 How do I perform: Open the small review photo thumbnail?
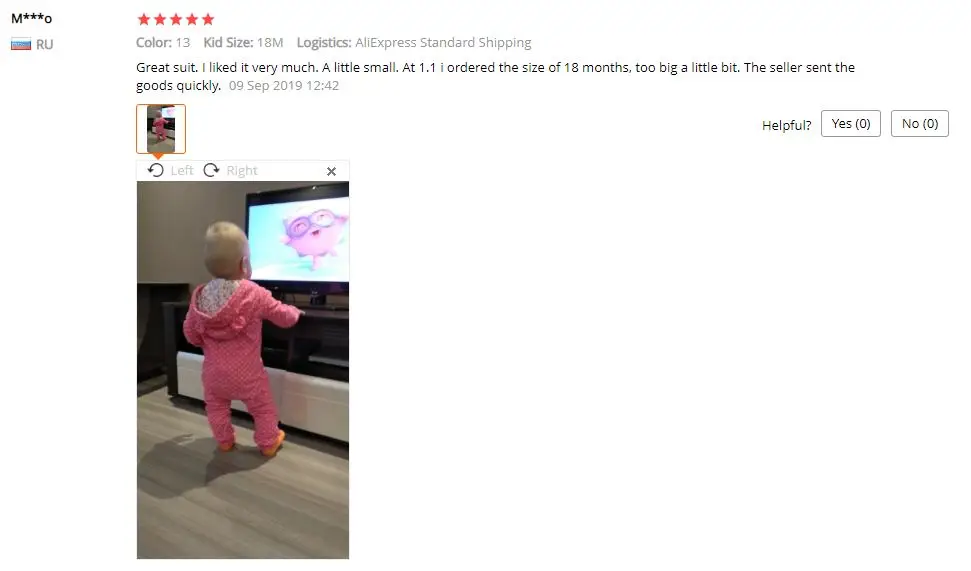point(161,129)
